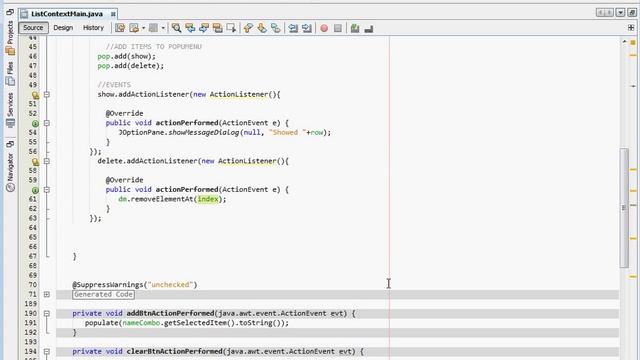Click pop.add(delete); code line
The image size is (640, 360).
tap(131, 66)
